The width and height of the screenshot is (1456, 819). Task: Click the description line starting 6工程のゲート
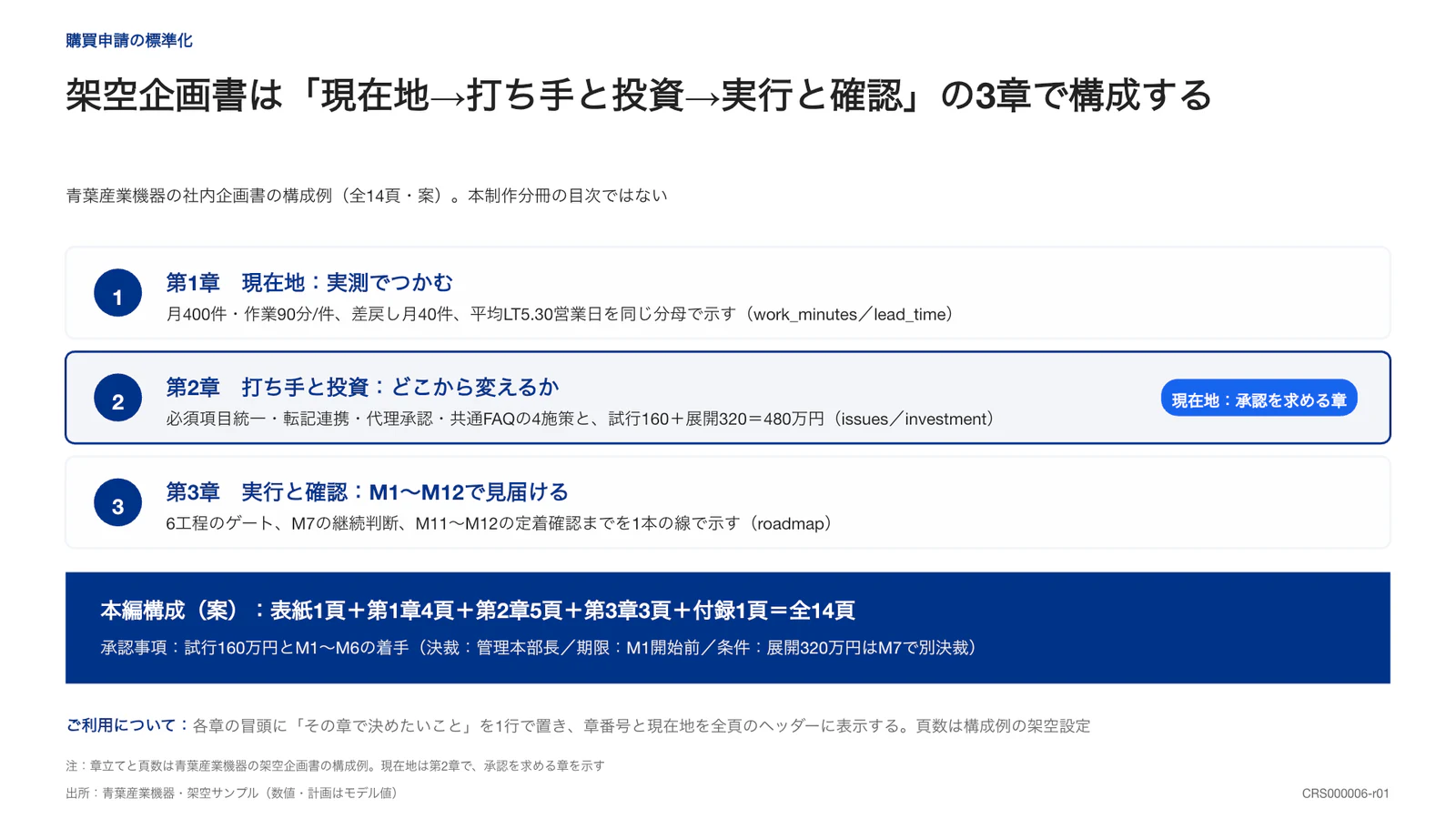(x=499, y=524)
